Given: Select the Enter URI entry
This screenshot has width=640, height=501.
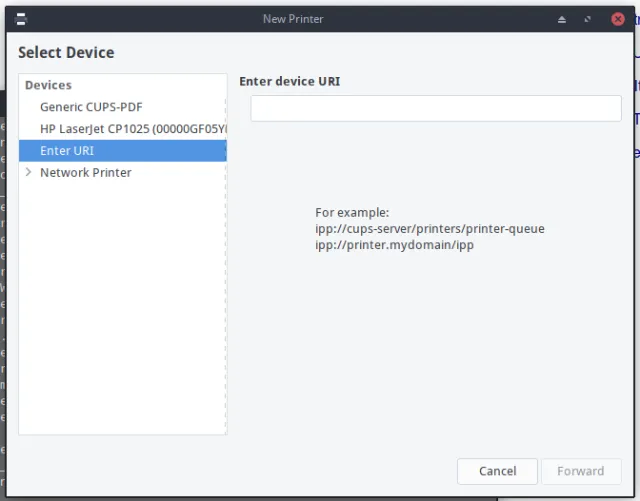Looking at the screenshot, I should click(122, 151).
